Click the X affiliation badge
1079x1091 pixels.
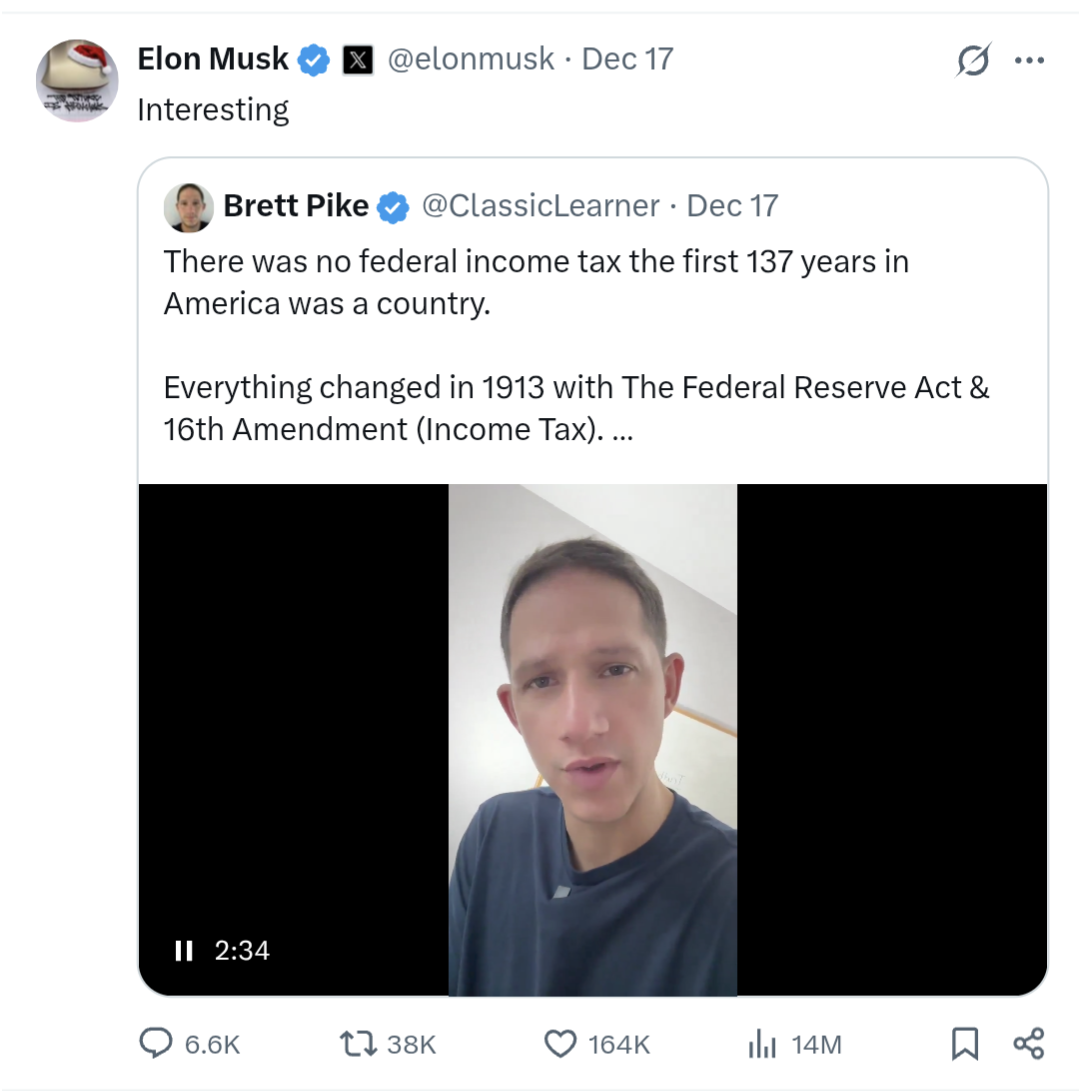coord(358,60)
